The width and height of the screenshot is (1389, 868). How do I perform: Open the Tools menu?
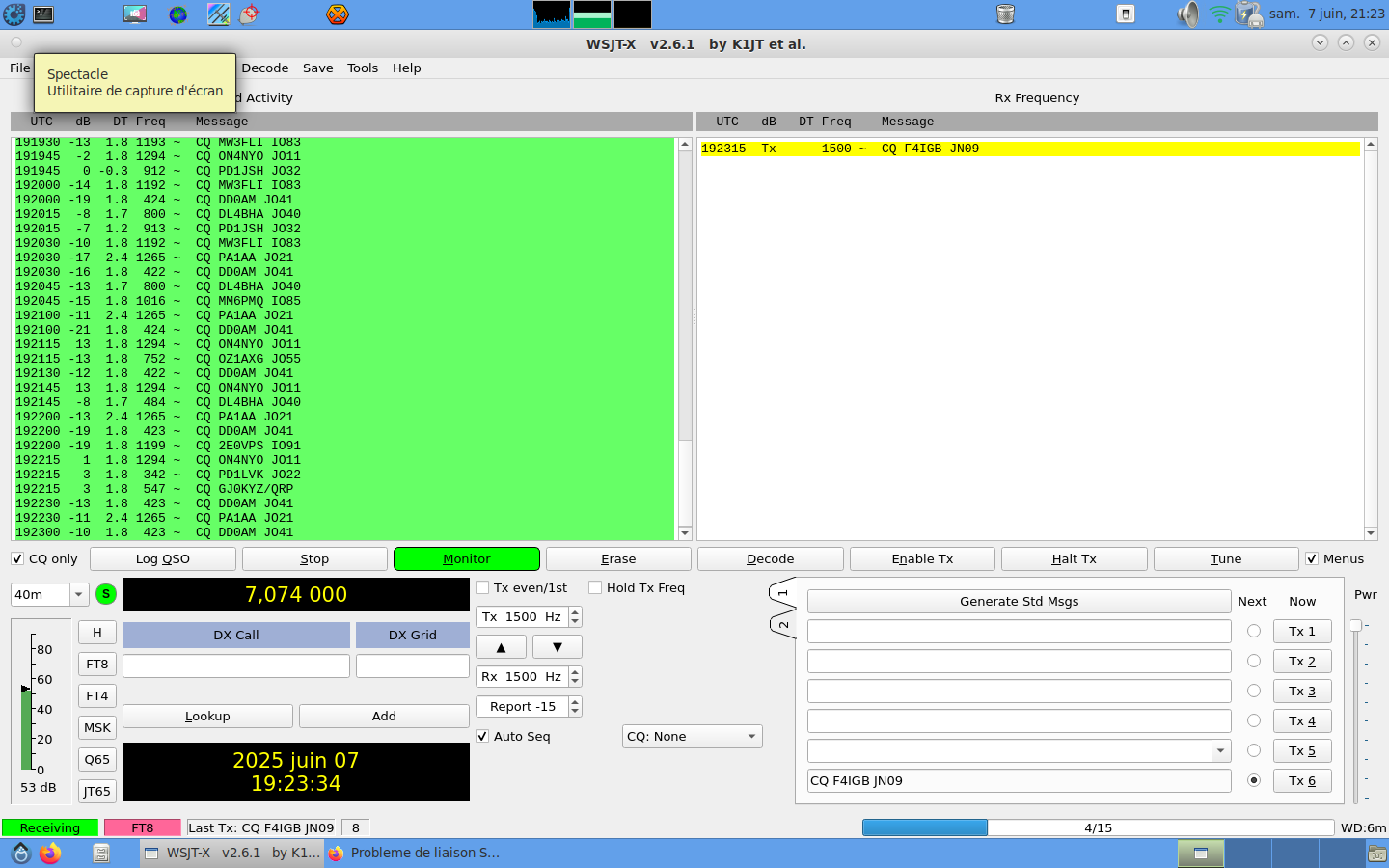tap(363, 68)
